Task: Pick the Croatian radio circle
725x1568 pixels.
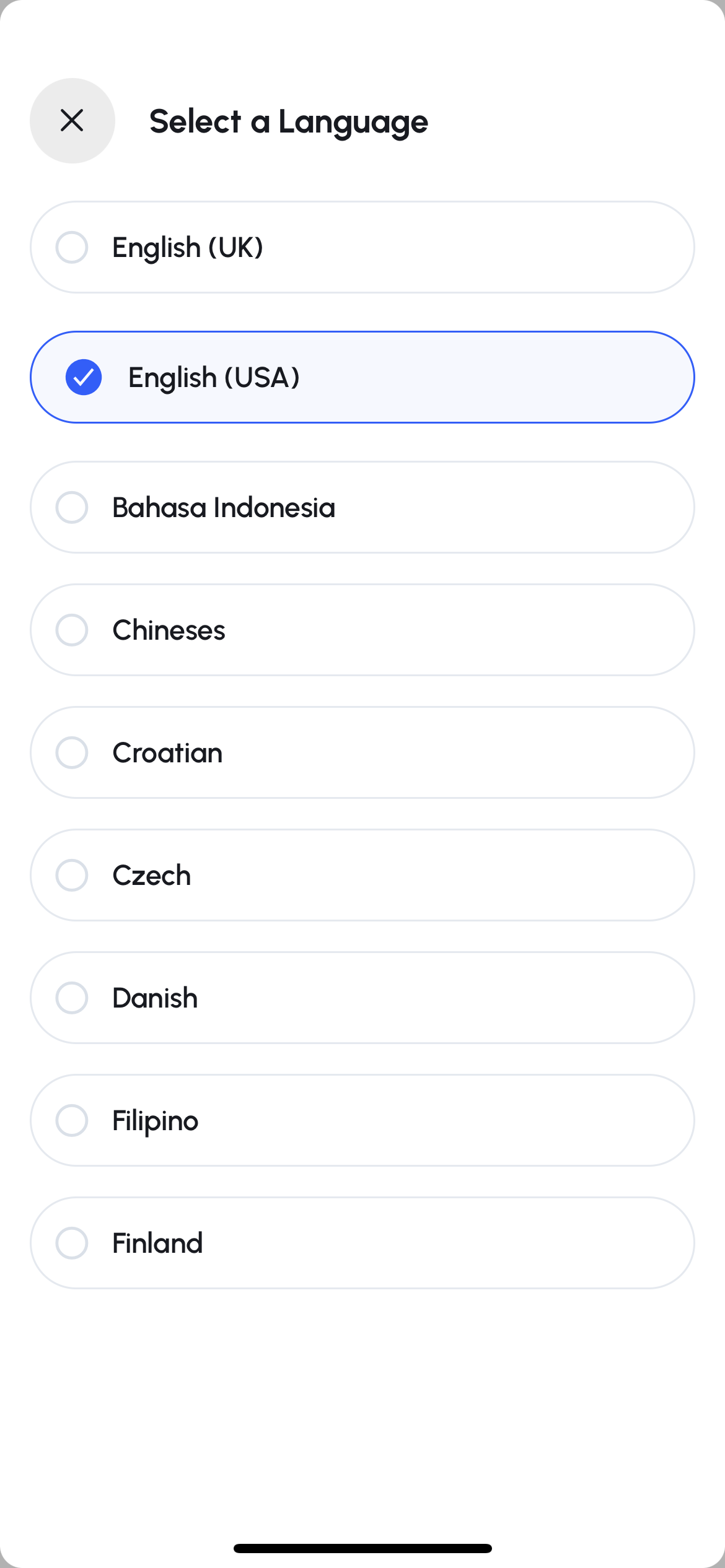Action: coord(72,752)
